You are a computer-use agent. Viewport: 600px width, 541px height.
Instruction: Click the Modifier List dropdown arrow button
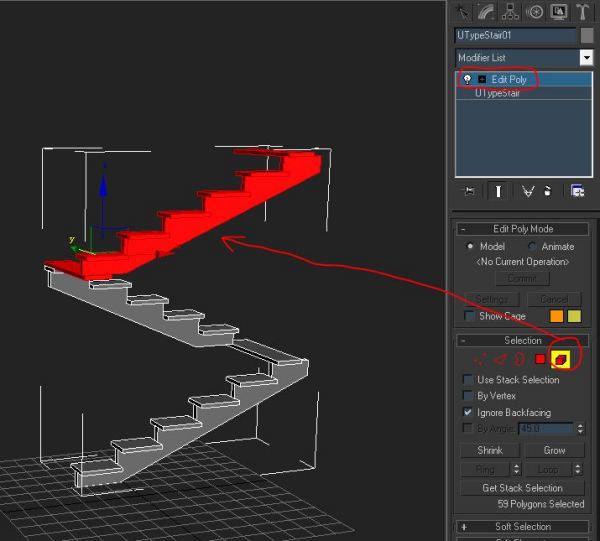click(586, 58)
